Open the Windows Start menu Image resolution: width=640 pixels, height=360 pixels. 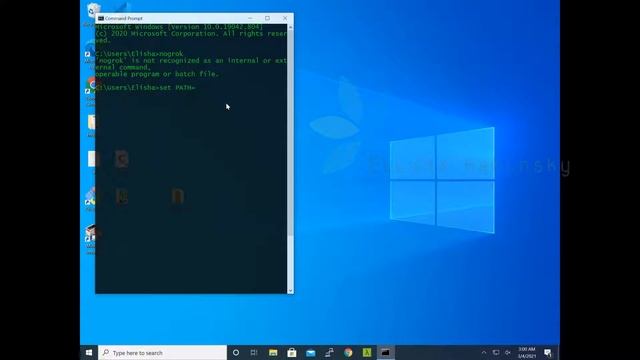pyautogui.click(x=89, y=353)
